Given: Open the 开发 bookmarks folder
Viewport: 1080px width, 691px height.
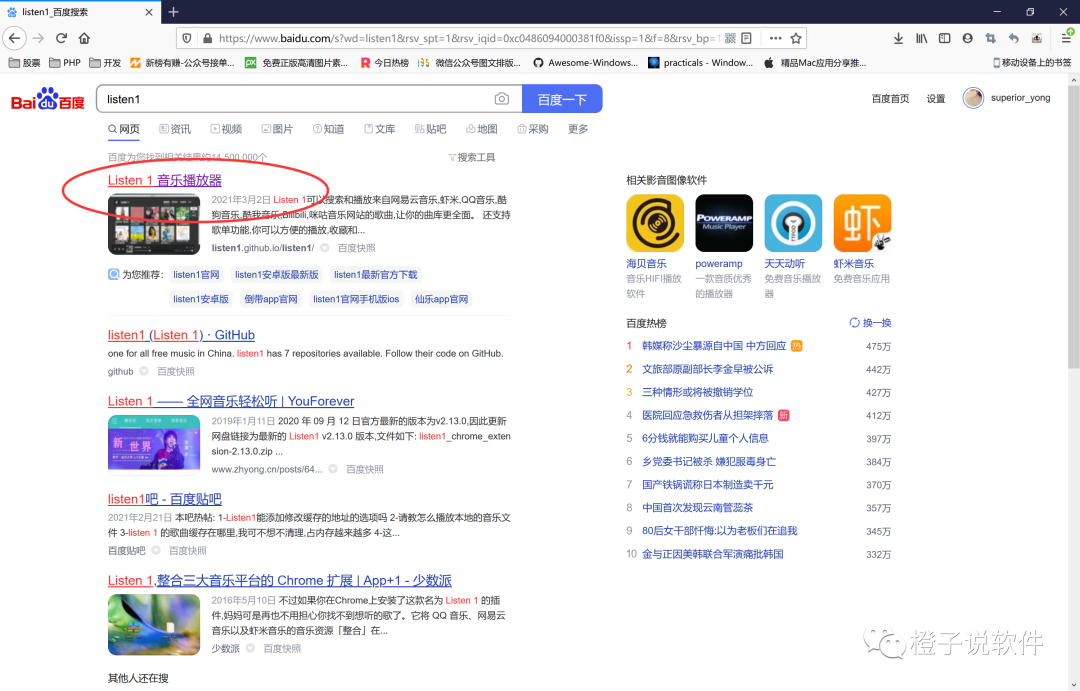Looking at the screenshot, I should [105, 63].
